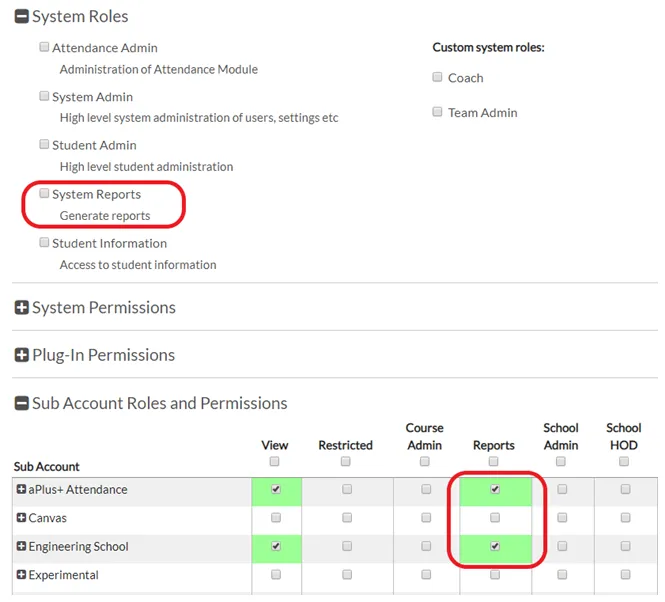Check Restricted for Canvas row
This screenshot has height=602, width=665.
pyautogui.click(x=347, y=518)
